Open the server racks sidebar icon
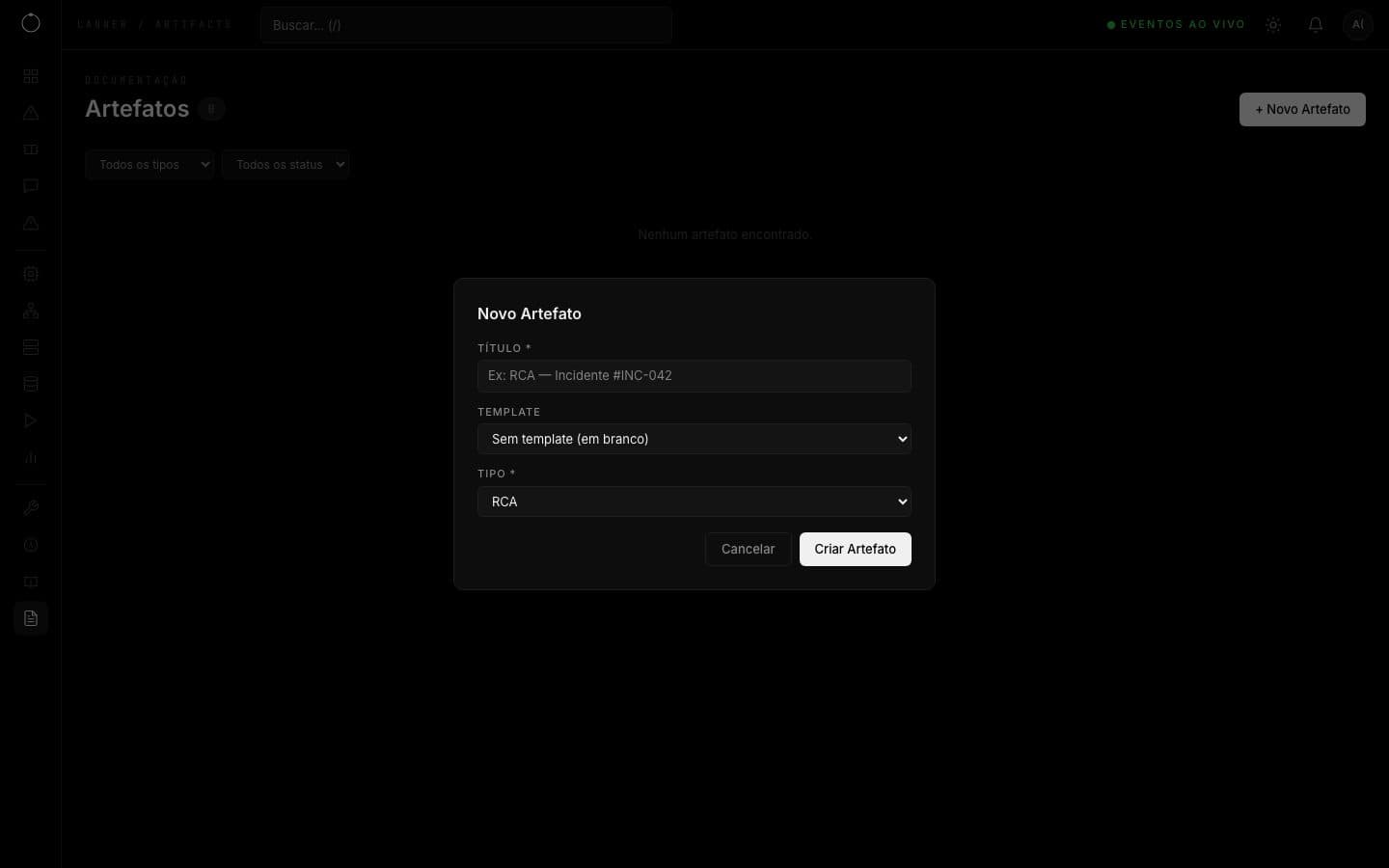This screenshot has height=868, width=1389. click(x=31, y=347)
